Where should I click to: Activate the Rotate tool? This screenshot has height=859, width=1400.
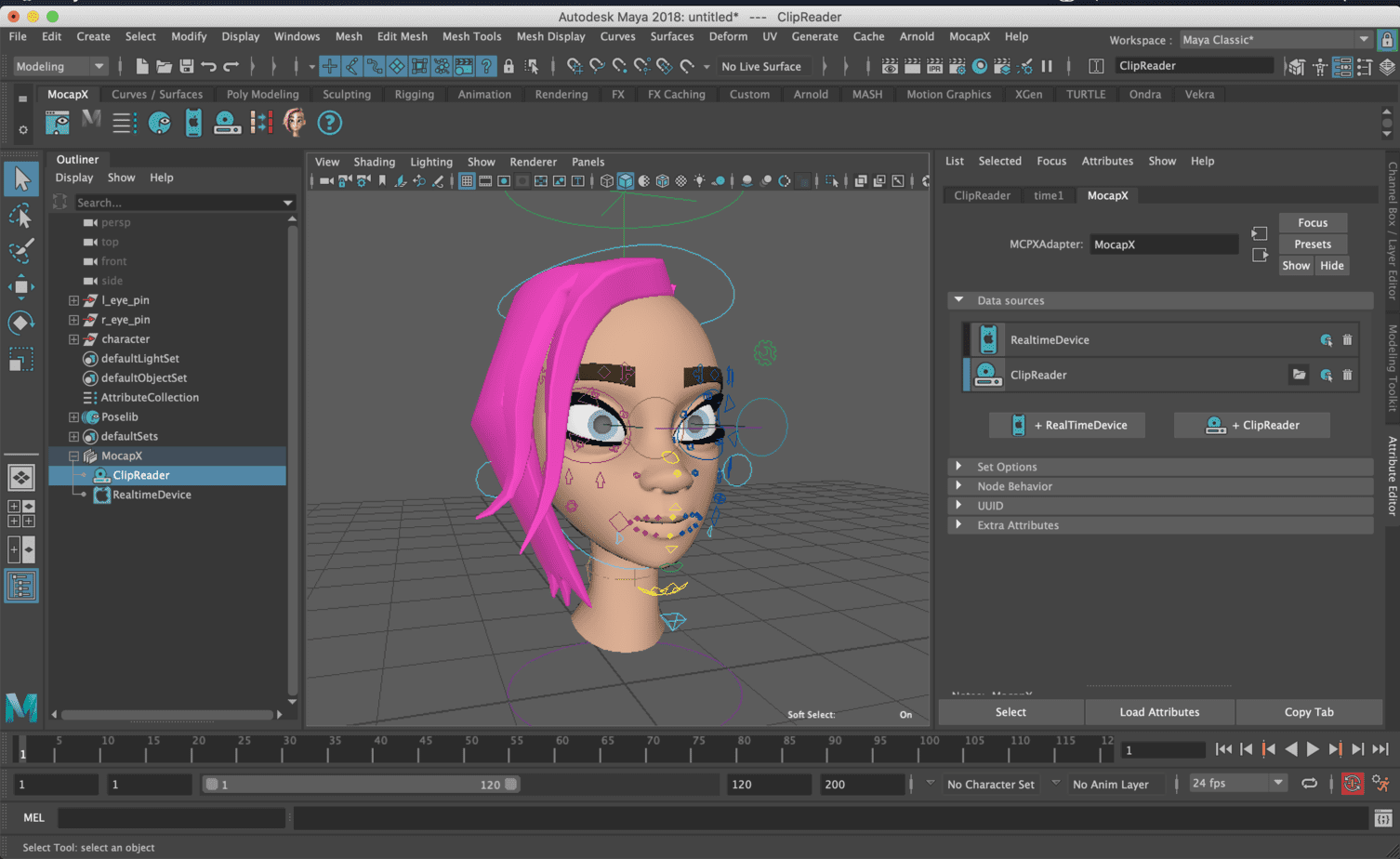click(x=20, y=323)
